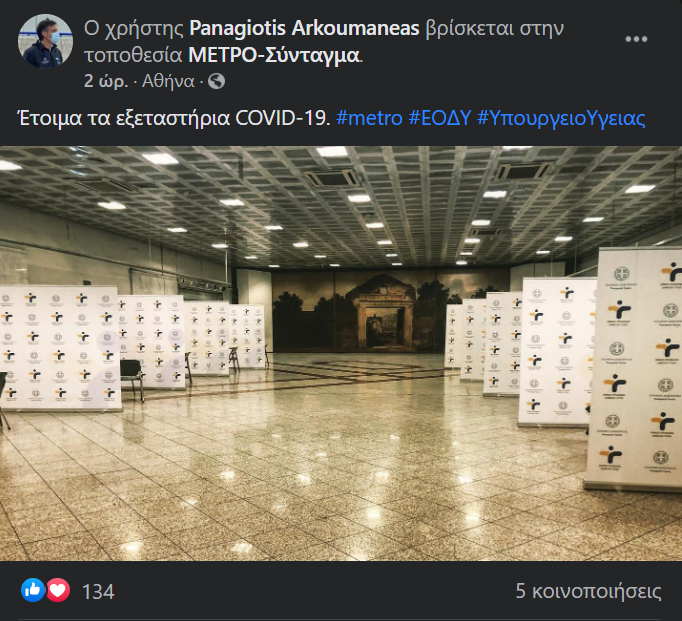Click the large right-side ΕΟΔΥ banner in photo
The width and height of the screenshot is (682, 621).
pos(634,370)
